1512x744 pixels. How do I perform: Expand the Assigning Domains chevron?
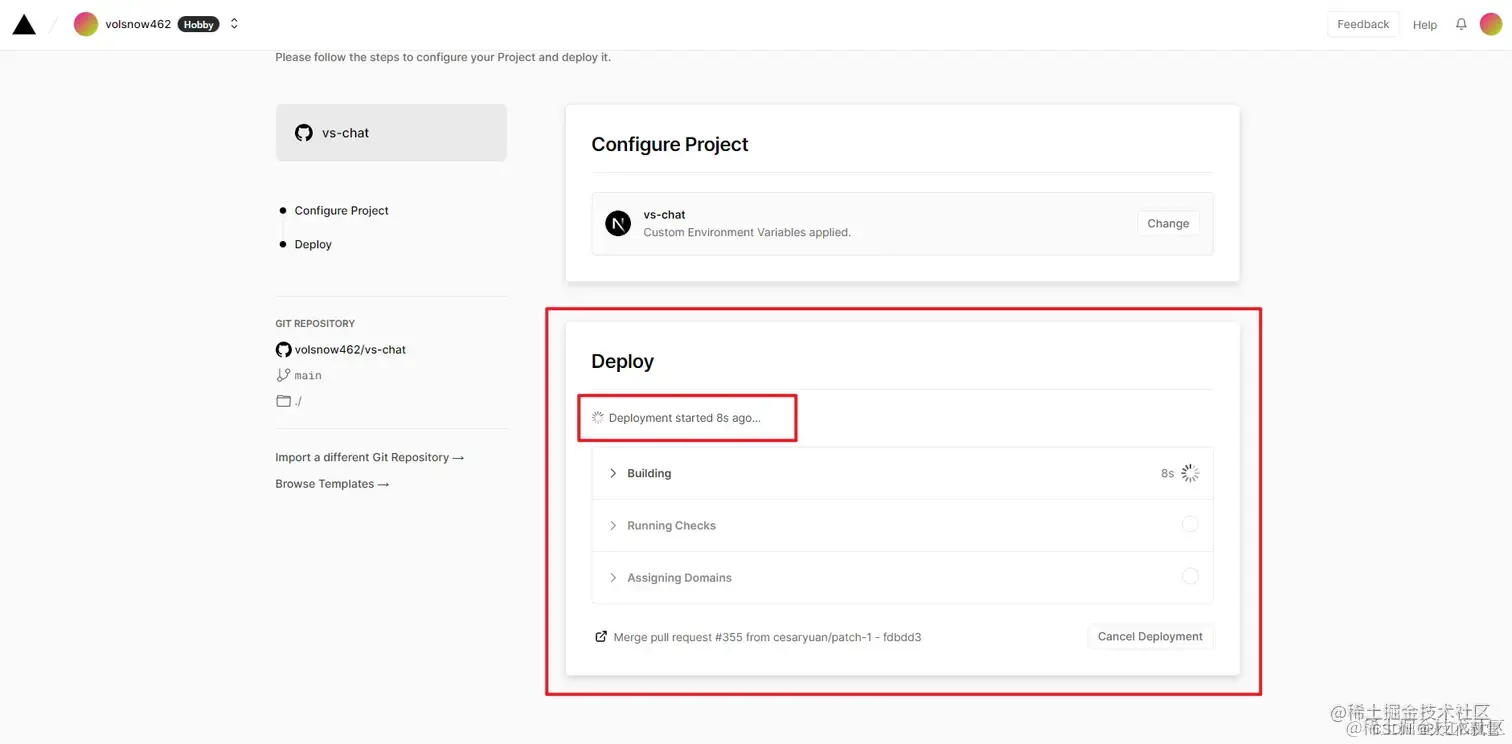(x=613, y=577)
